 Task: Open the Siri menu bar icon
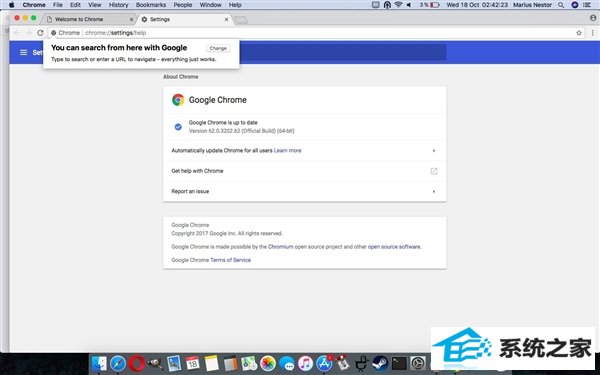[x=574, y=5]
